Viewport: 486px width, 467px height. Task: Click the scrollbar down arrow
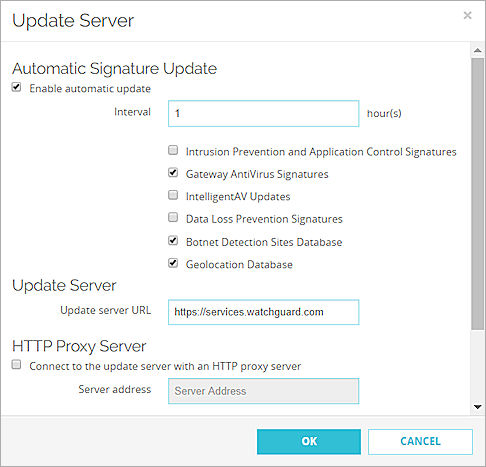477,407
